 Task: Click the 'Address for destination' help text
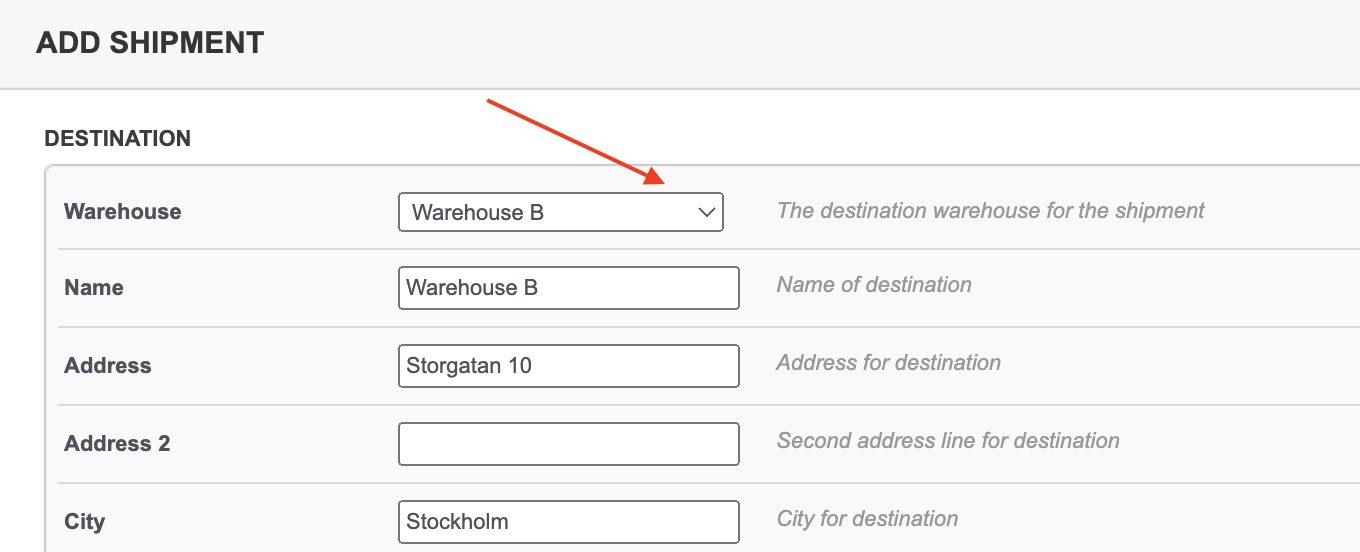[889, 363]
